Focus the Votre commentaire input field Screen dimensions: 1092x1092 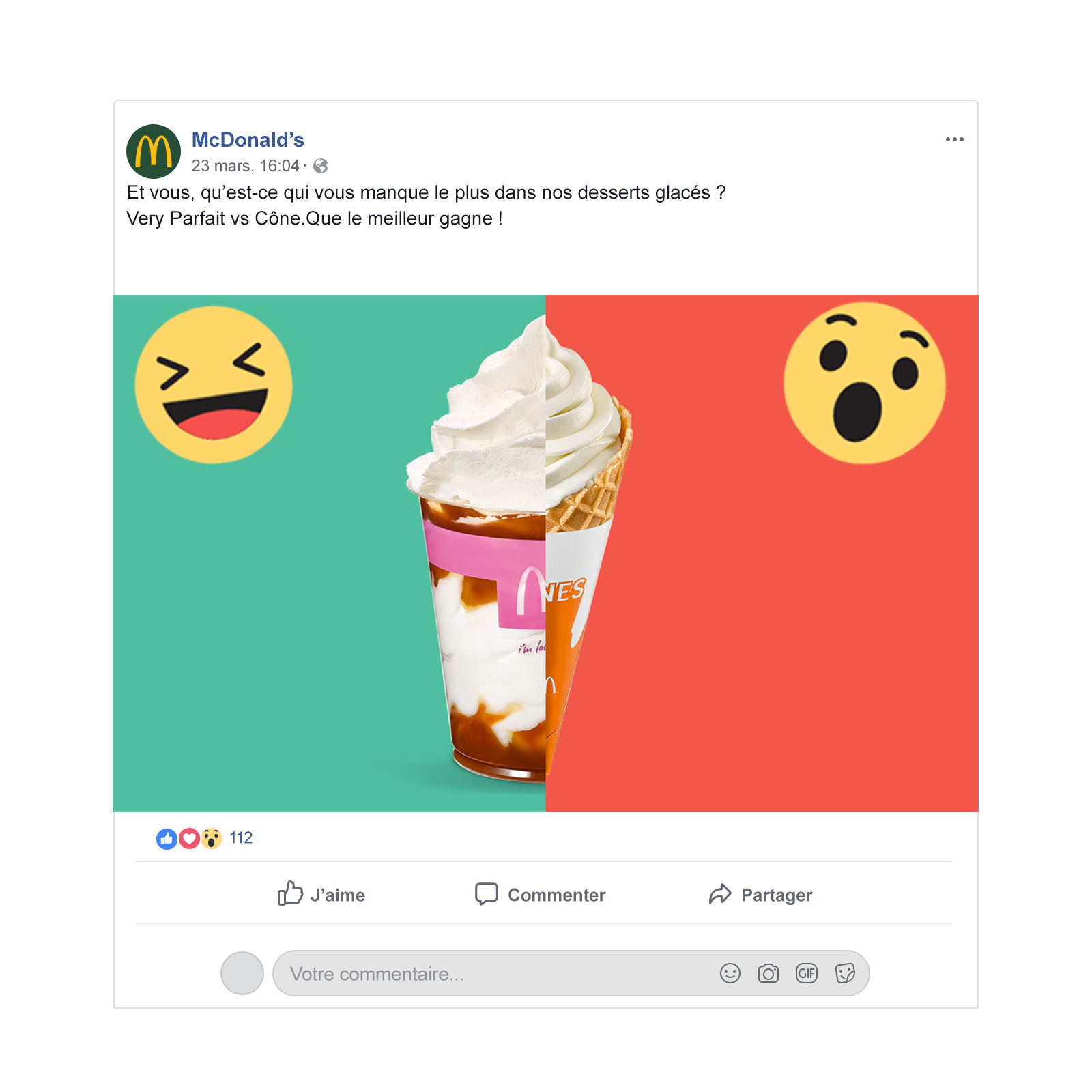[x=571, y=973]
